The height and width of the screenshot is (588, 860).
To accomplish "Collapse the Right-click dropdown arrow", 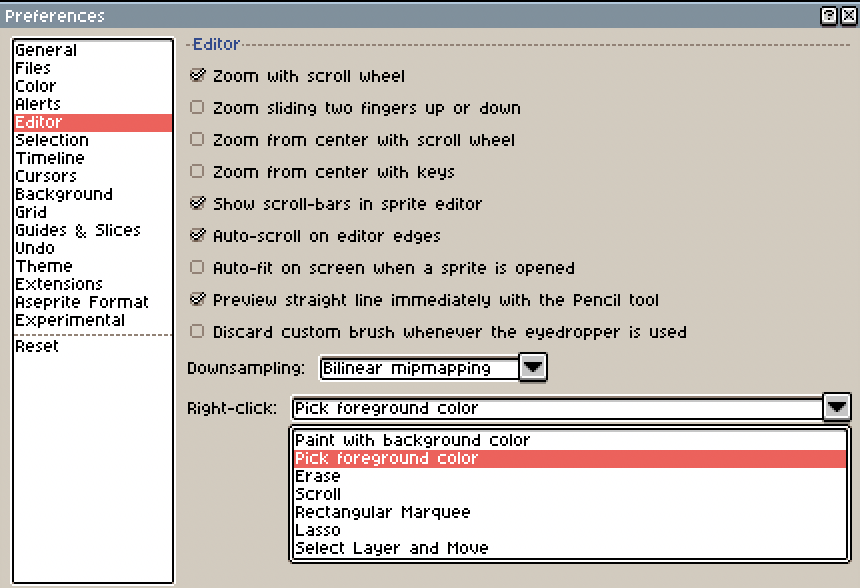I will (x=837, y=408).
